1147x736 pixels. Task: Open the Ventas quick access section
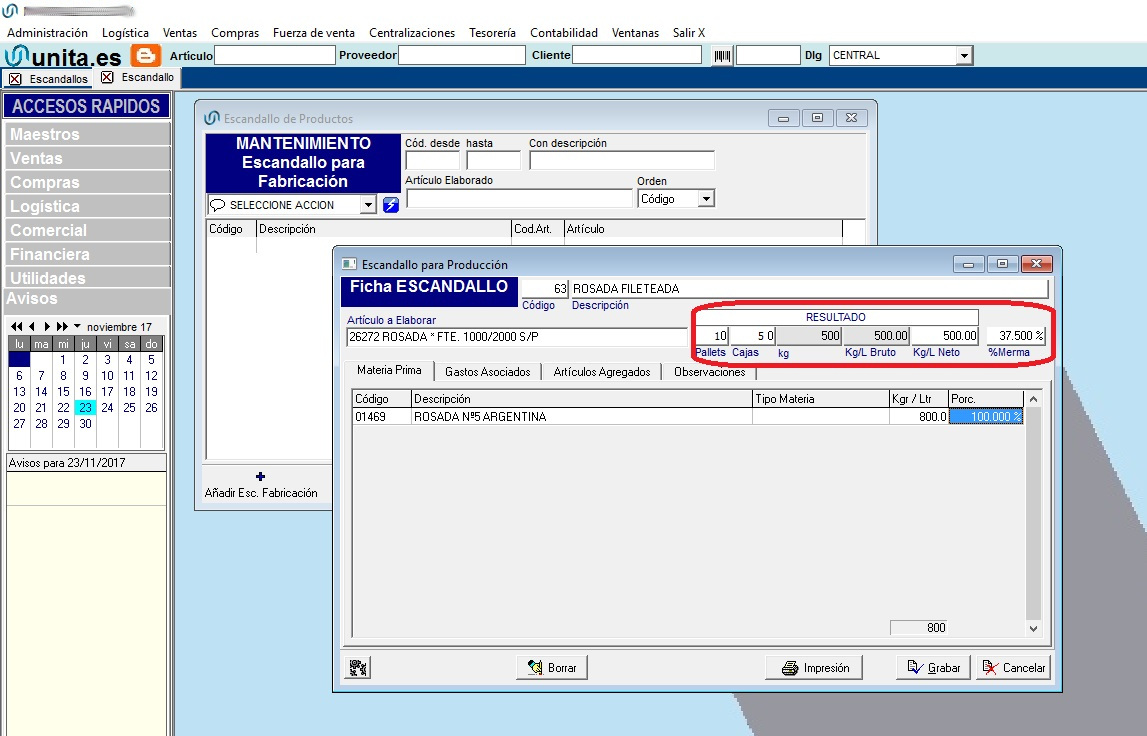click(x=87, y=158)
